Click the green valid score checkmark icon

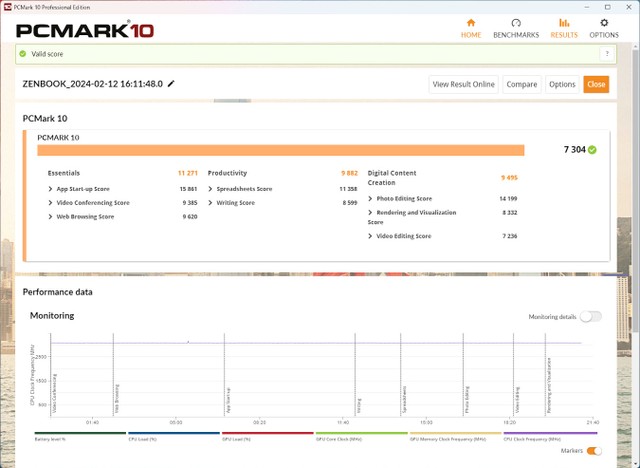(x=23, y=54)
